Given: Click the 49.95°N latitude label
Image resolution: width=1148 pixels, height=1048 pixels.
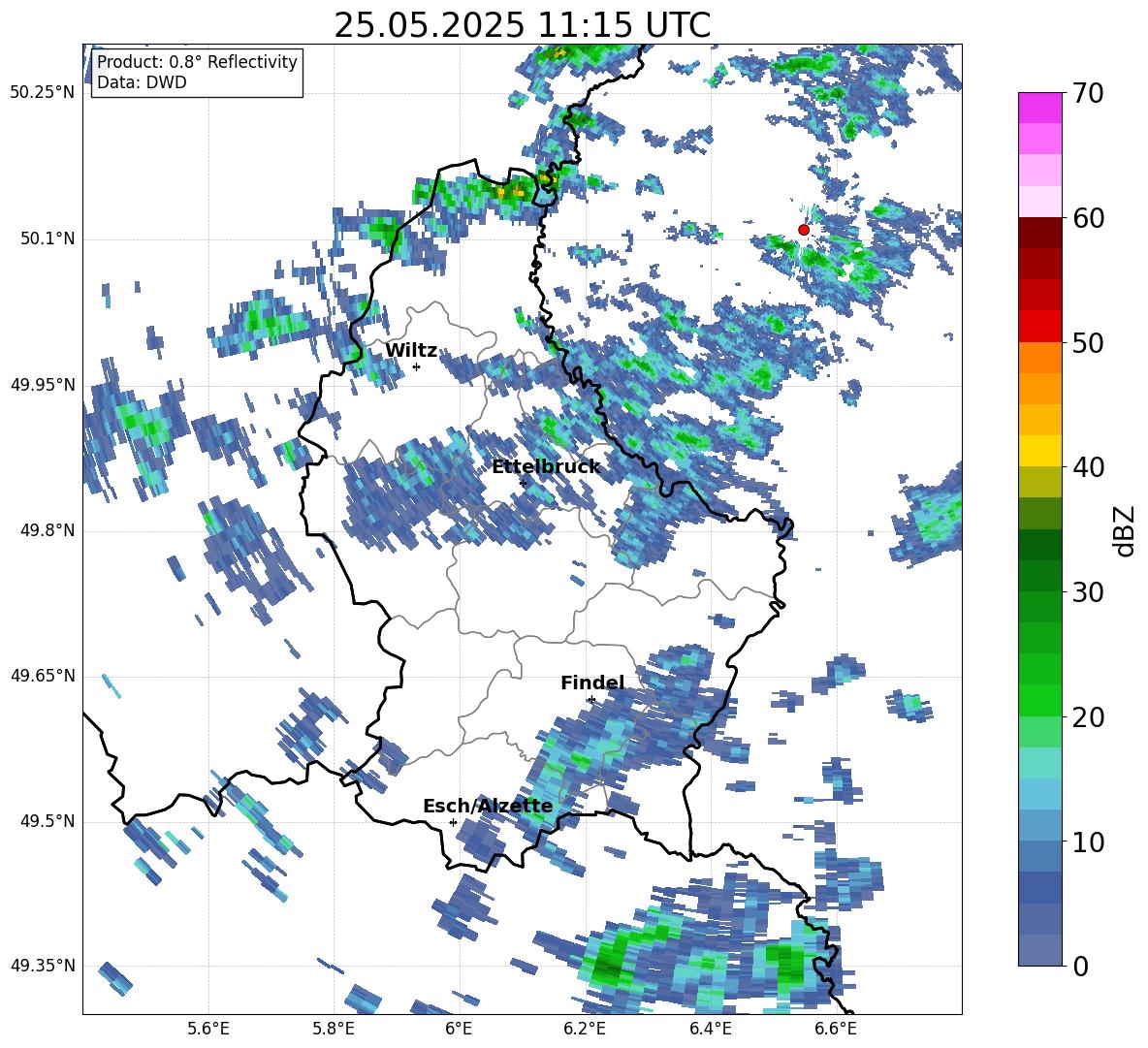Looking at the screenshot, I should (44, 385).
